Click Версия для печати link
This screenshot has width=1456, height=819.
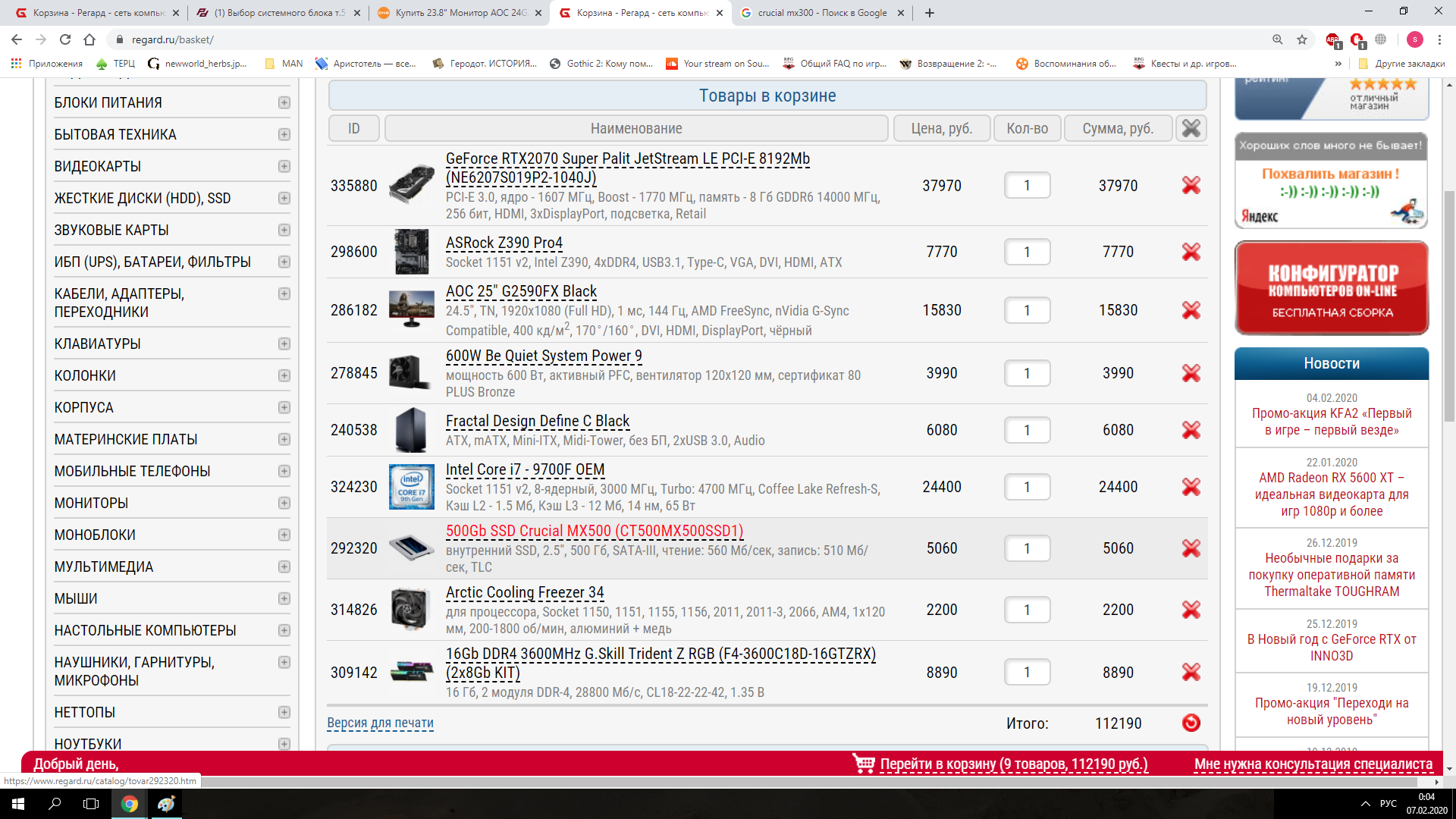point(380,723)
